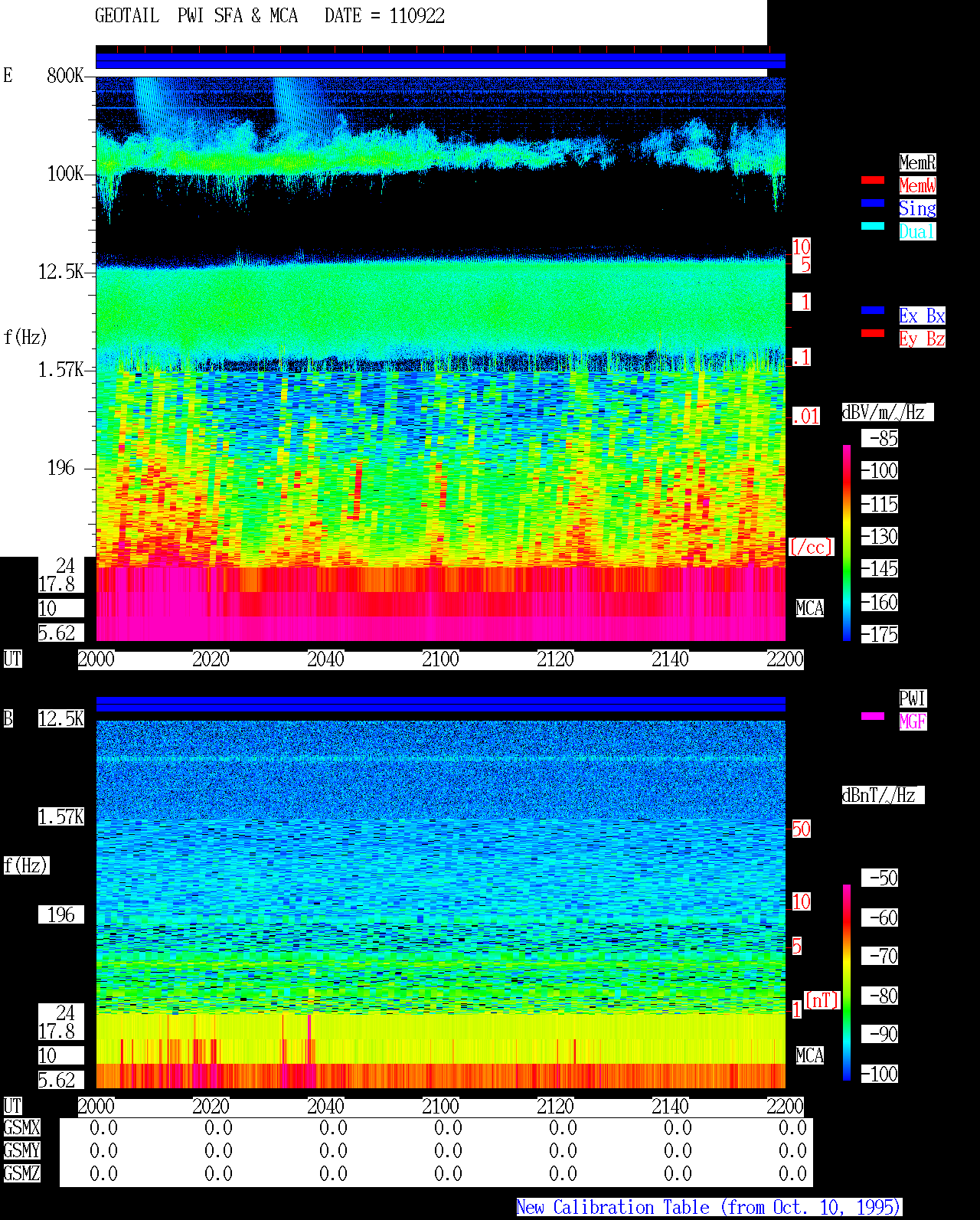Click the 2100 UT tick under the E spectrogram
The height and width of the screenshot is (1220, 980).
click(x=440, y=659)
